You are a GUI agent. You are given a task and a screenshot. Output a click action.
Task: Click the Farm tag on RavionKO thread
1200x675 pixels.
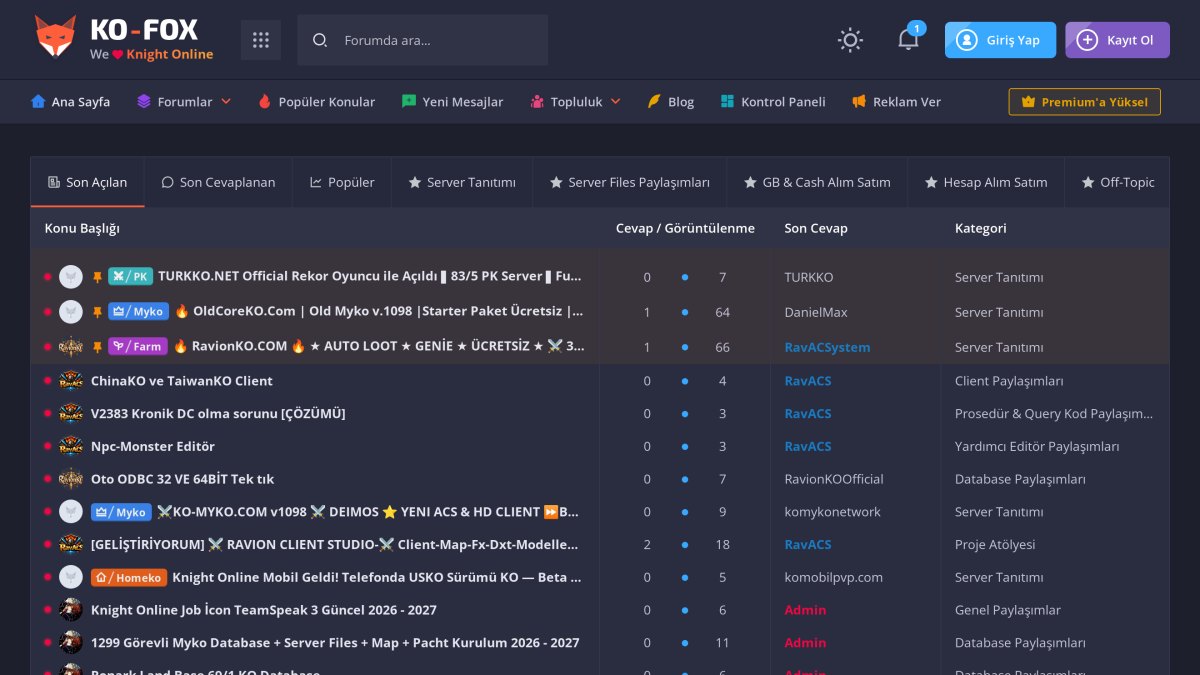(138, 346)
